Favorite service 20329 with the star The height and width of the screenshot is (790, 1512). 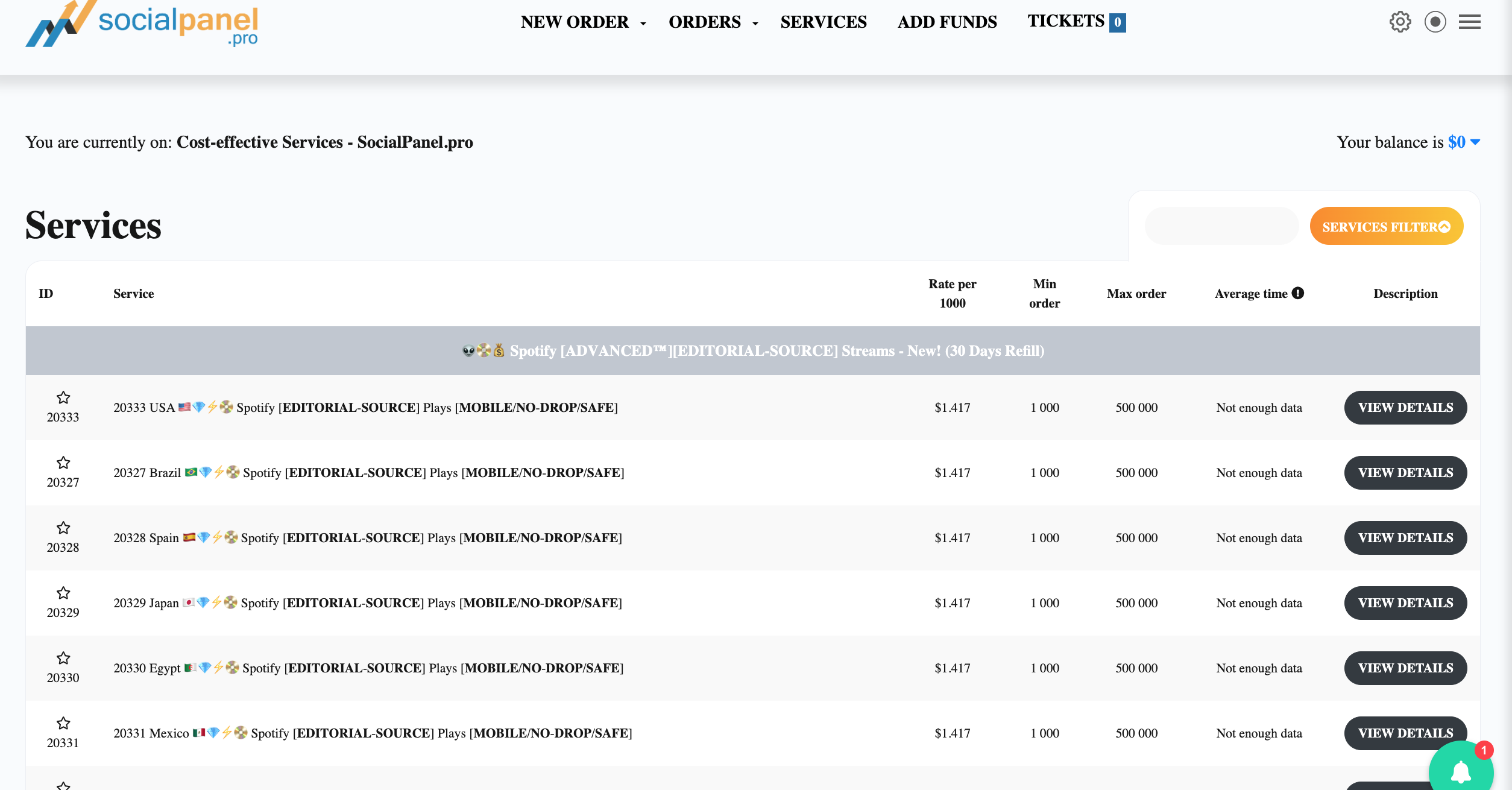coord(63,593)
